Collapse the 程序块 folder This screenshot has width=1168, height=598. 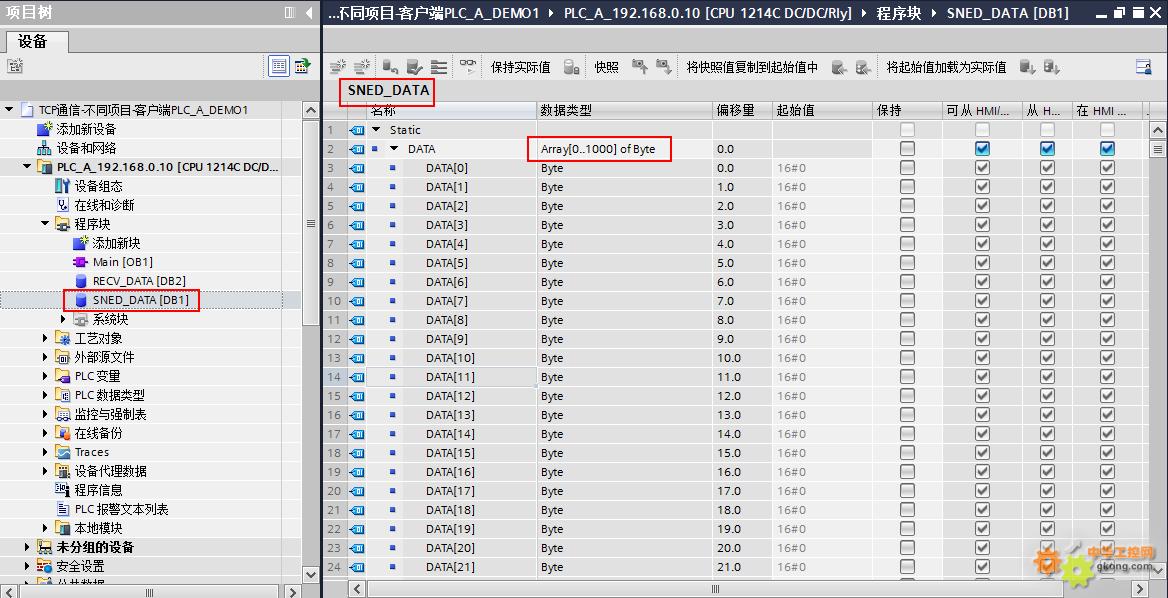click(x=45, y=223)
